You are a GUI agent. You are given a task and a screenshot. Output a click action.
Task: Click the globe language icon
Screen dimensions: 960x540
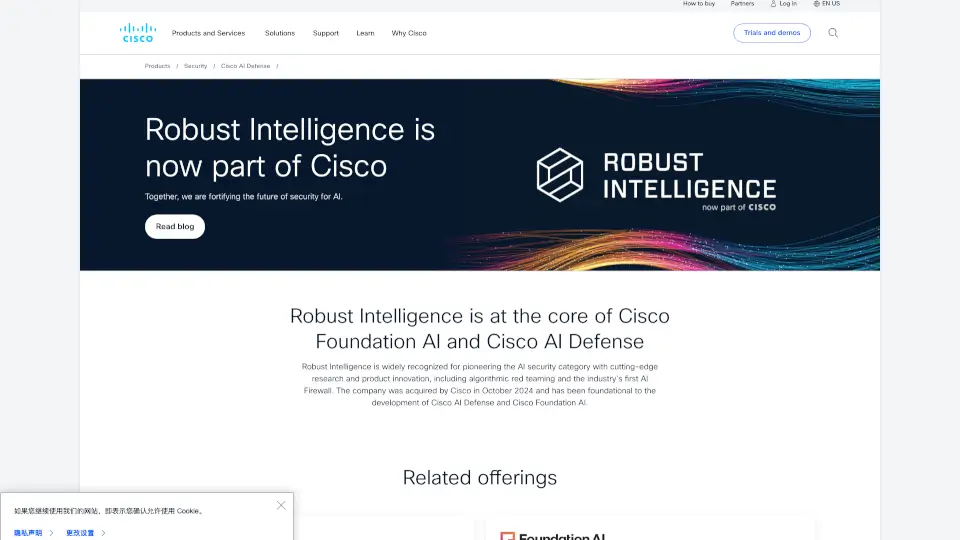pos(816,4)
